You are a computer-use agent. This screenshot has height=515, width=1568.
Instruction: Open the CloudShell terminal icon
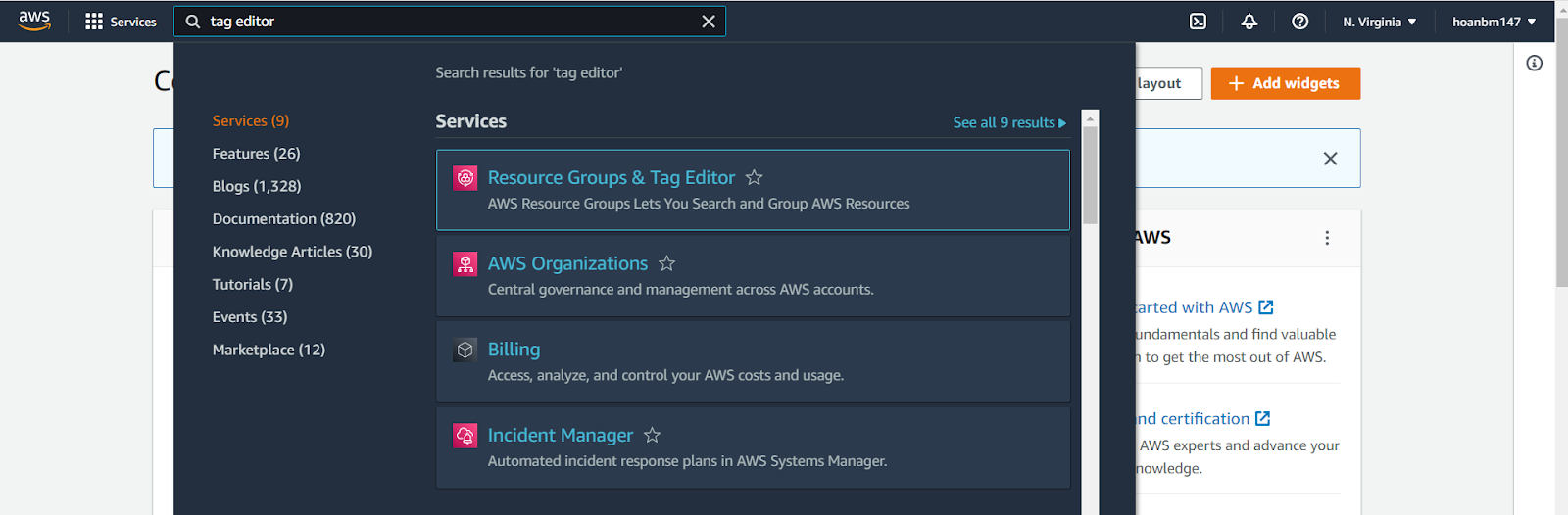[x=1198, y=22]
